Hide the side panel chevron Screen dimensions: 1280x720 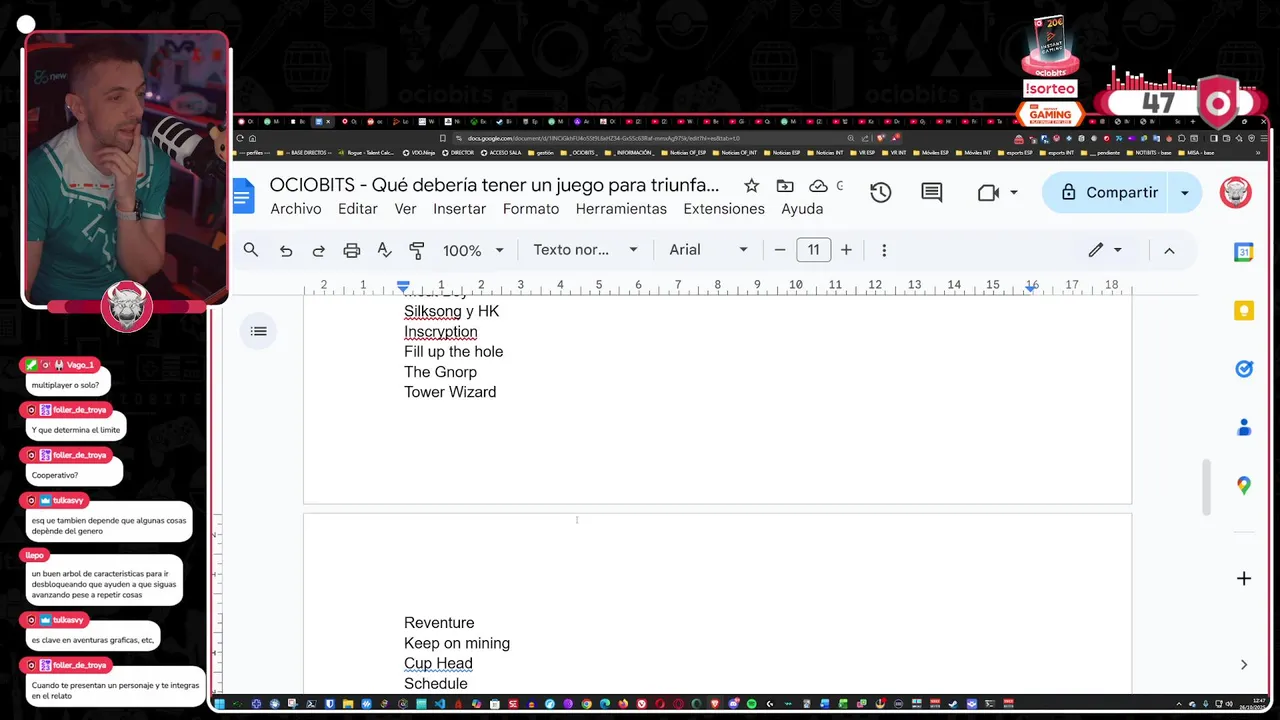[x=1244, y=664]
